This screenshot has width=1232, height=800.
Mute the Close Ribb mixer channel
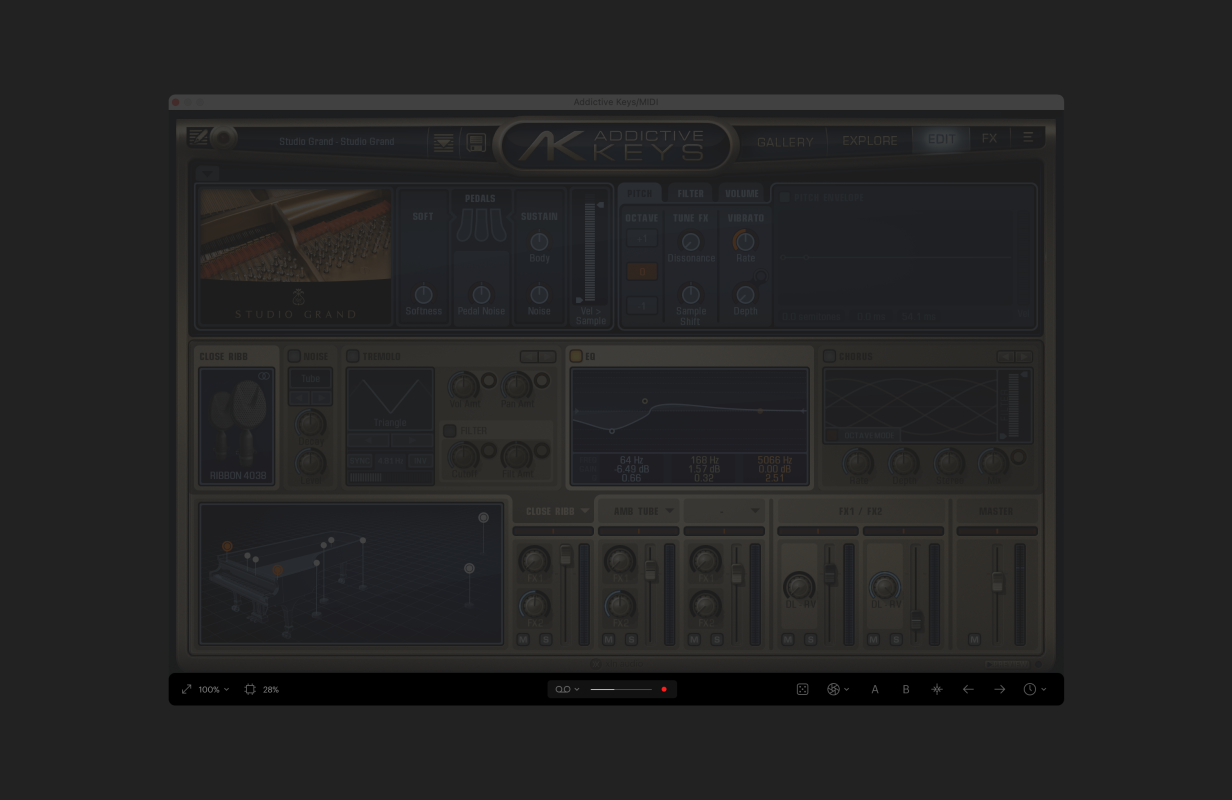coord(523,639)
